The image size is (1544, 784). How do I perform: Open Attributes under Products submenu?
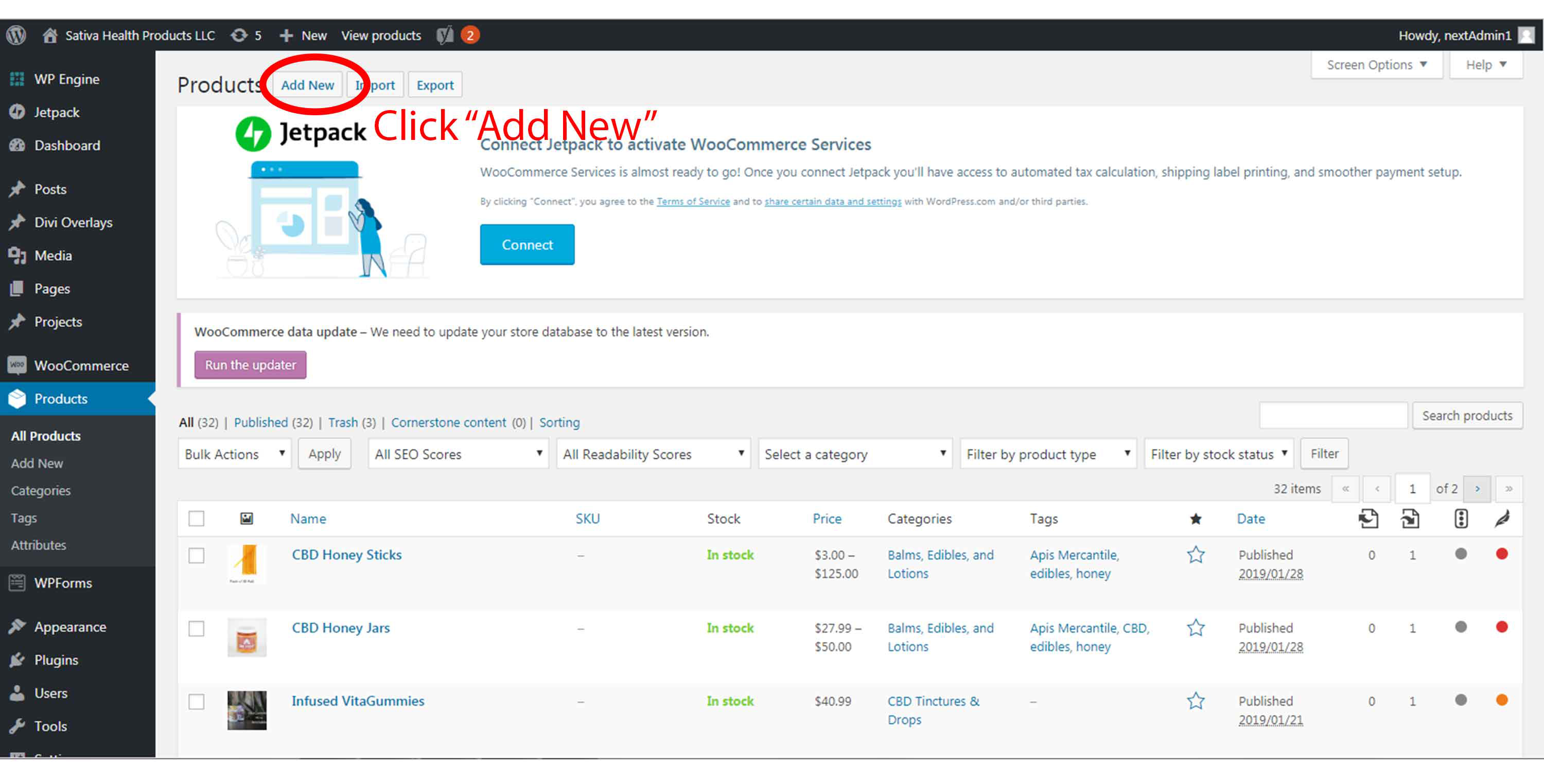coord(39,545)
